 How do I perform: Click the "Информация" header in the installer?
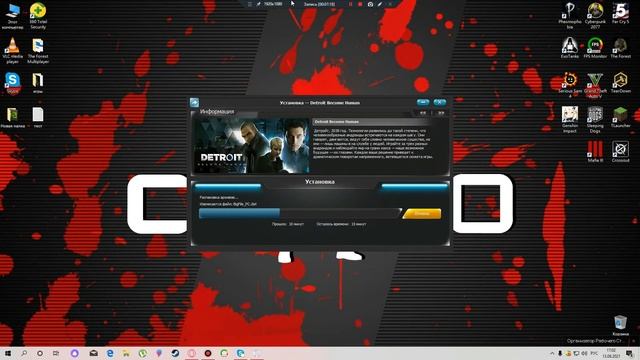pos(217,111)
